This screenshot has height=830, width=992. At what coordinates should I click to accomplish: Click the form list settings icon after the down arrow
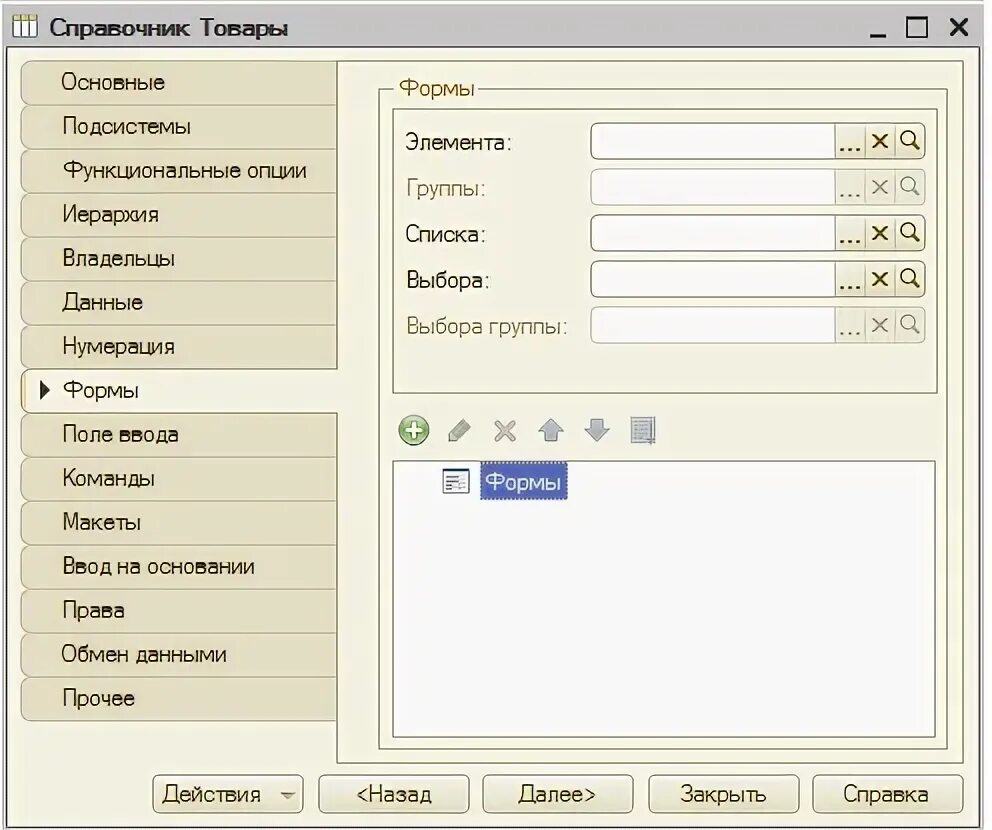643,431
